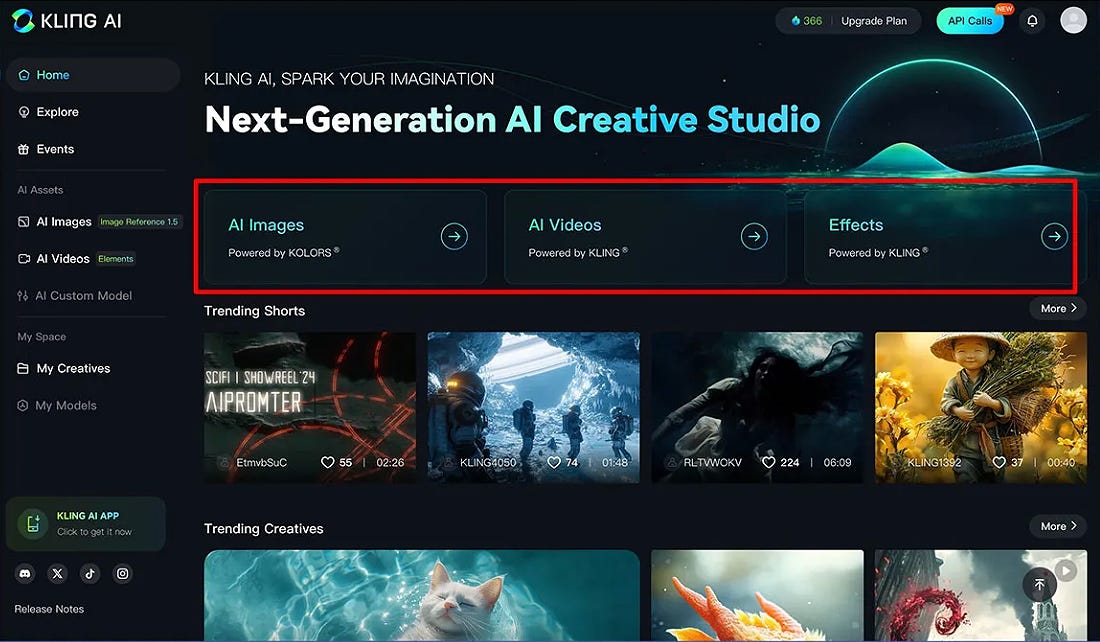This screenshot has width=1100, height=642.
Task: Click the API Calls button
Action: tap(970, 21)
